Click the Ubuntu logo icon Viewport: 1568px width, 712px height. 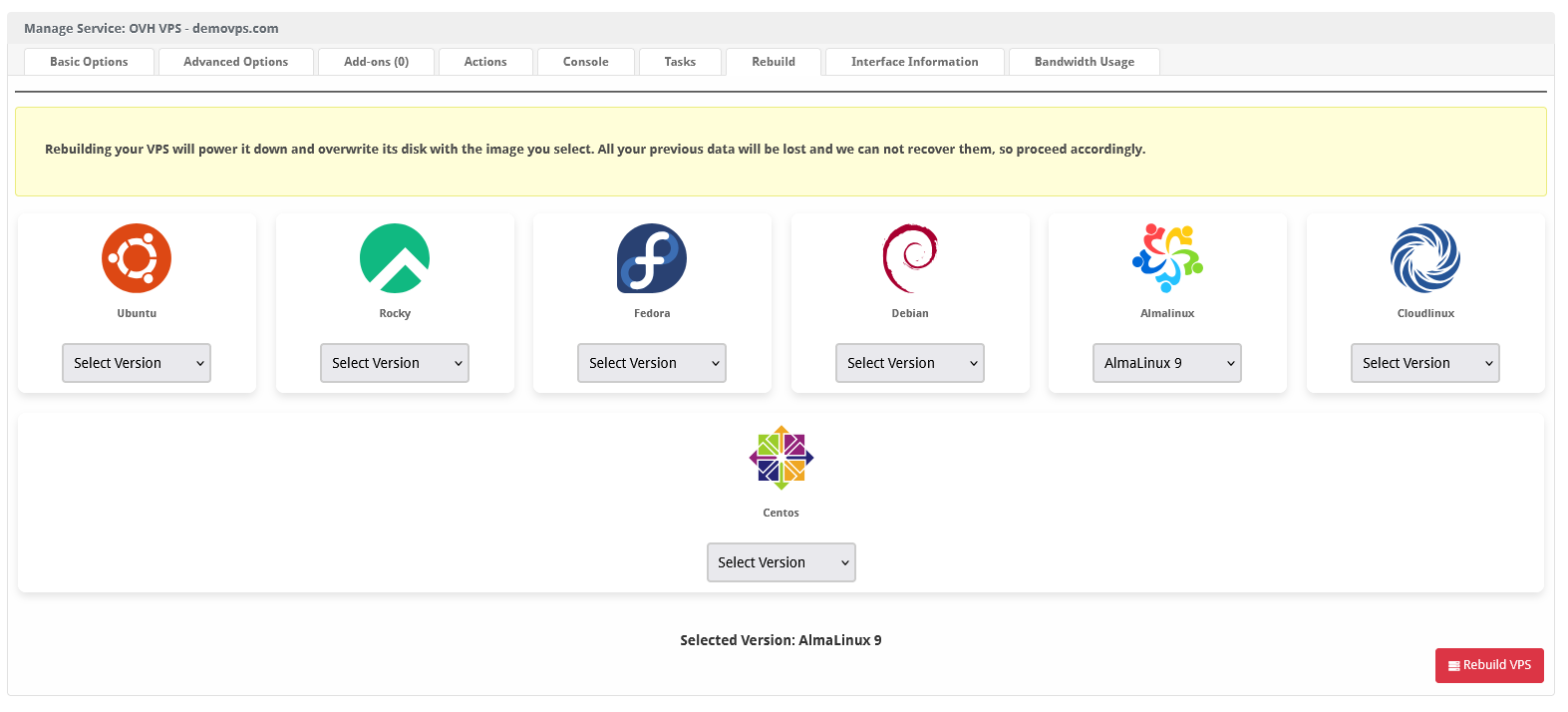coord(137,258)
